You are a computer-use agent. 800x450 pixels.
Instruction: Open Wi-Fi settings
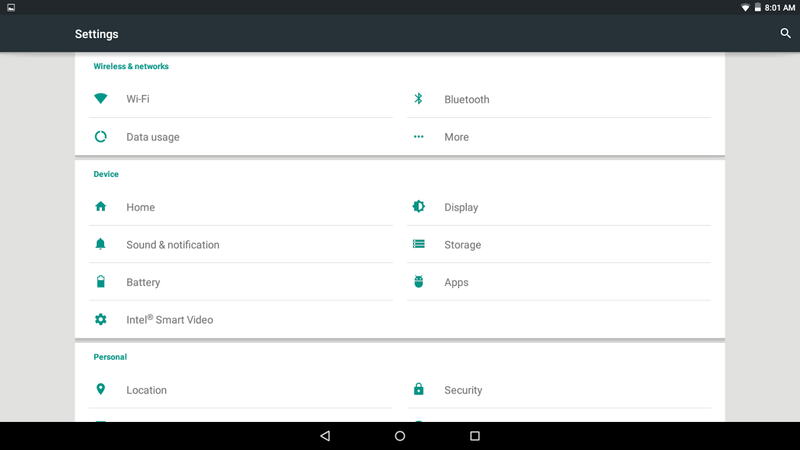pyautogui.click(x=241, y=99)
